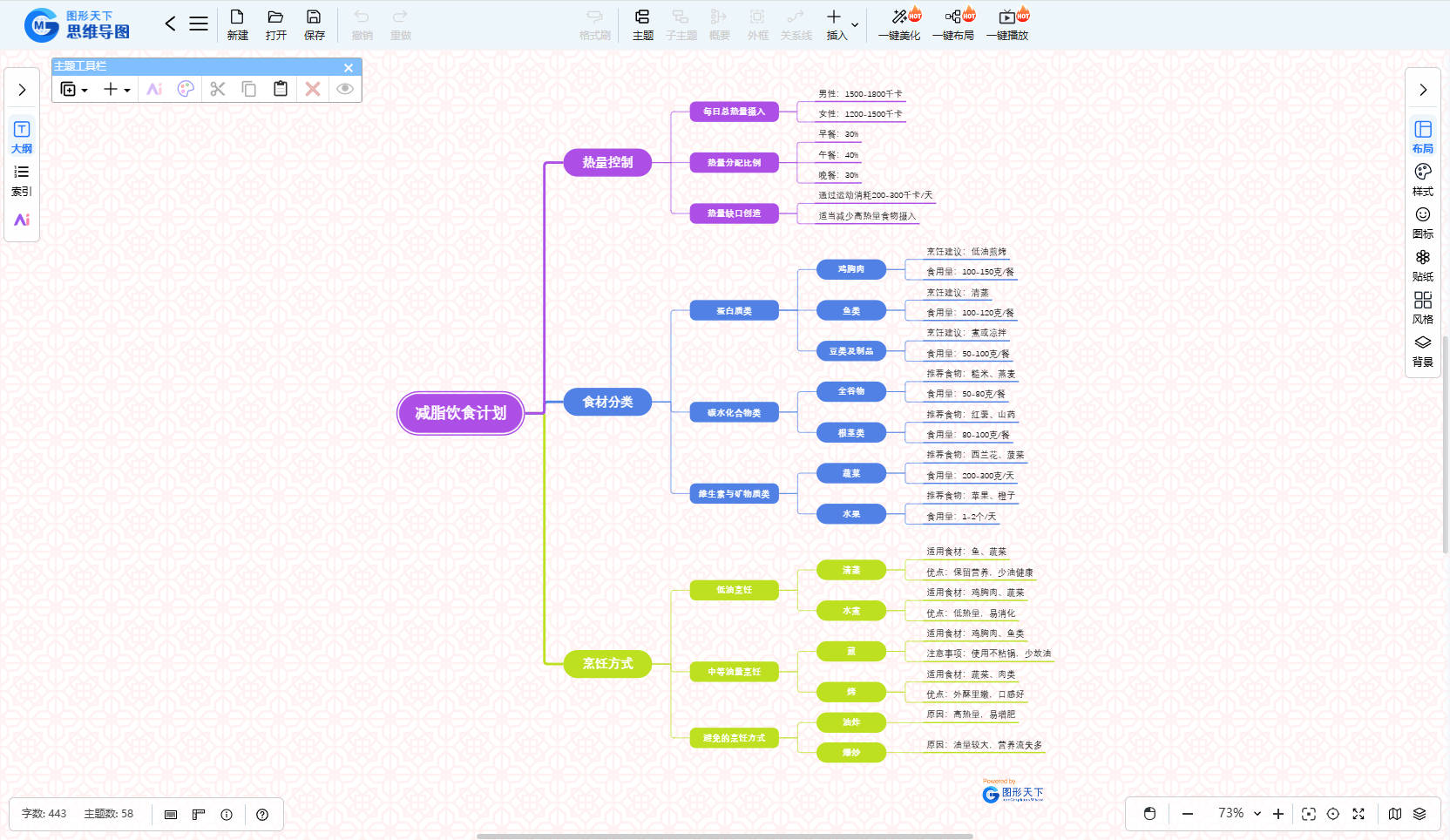This screenshot has height=840, width=1450.
Task: Collapse the right sidebar panel arrow
Action: pos(1422,90)
